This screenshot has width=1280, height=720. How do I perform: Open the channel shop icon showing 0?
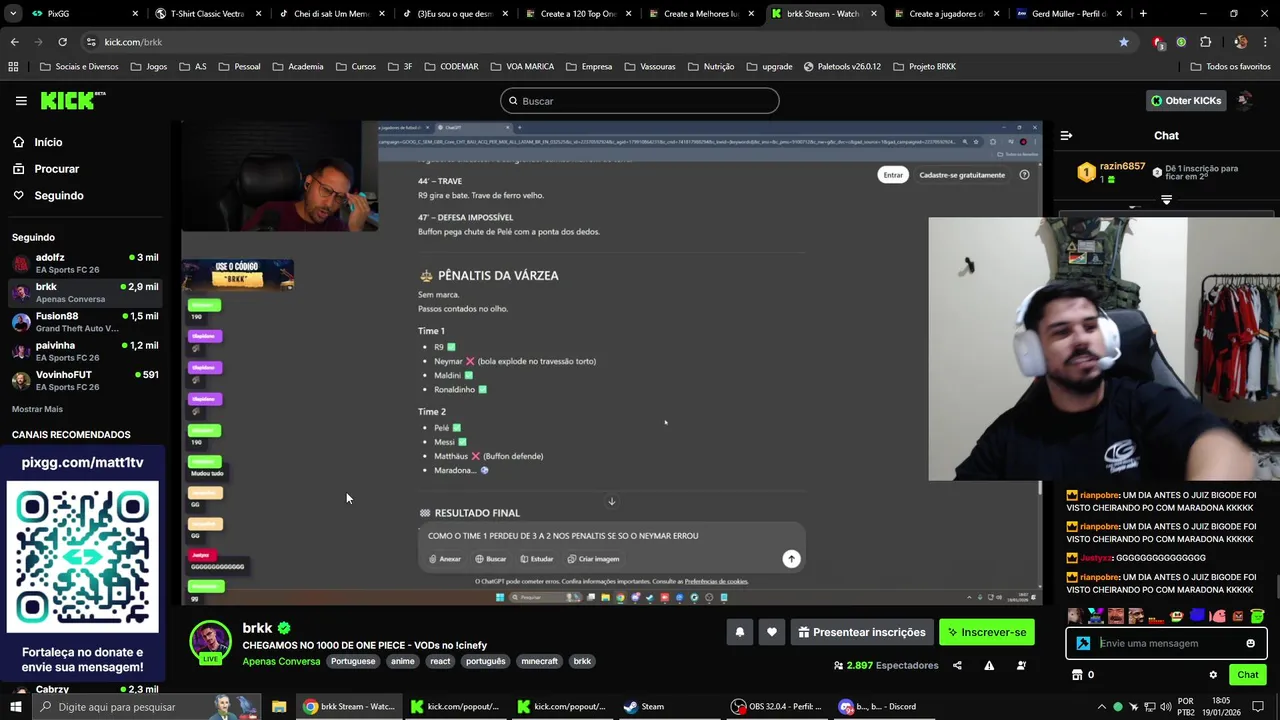pos(1082,675)
